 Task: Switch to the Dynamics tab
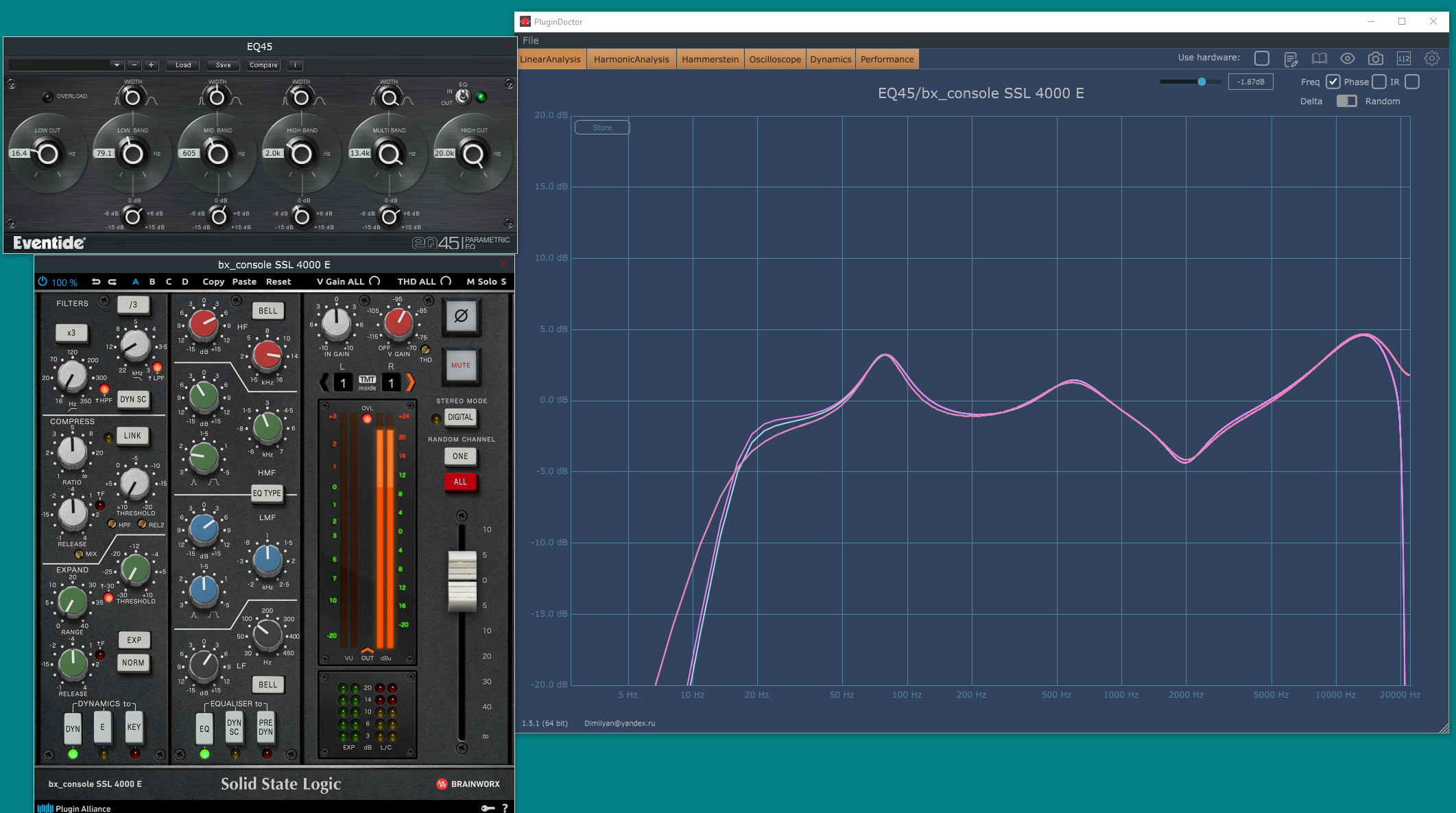[831, 59]
